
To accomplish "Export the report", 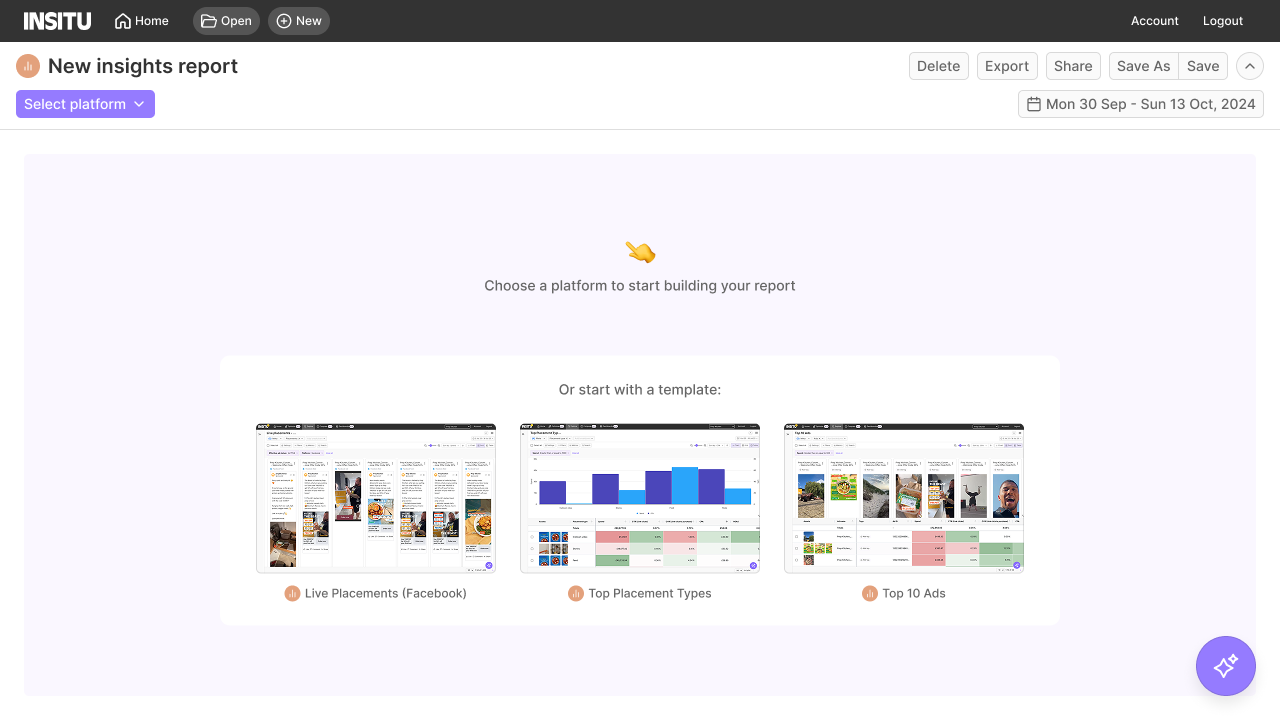I will pyautogui.click(x=1007, y=66).
